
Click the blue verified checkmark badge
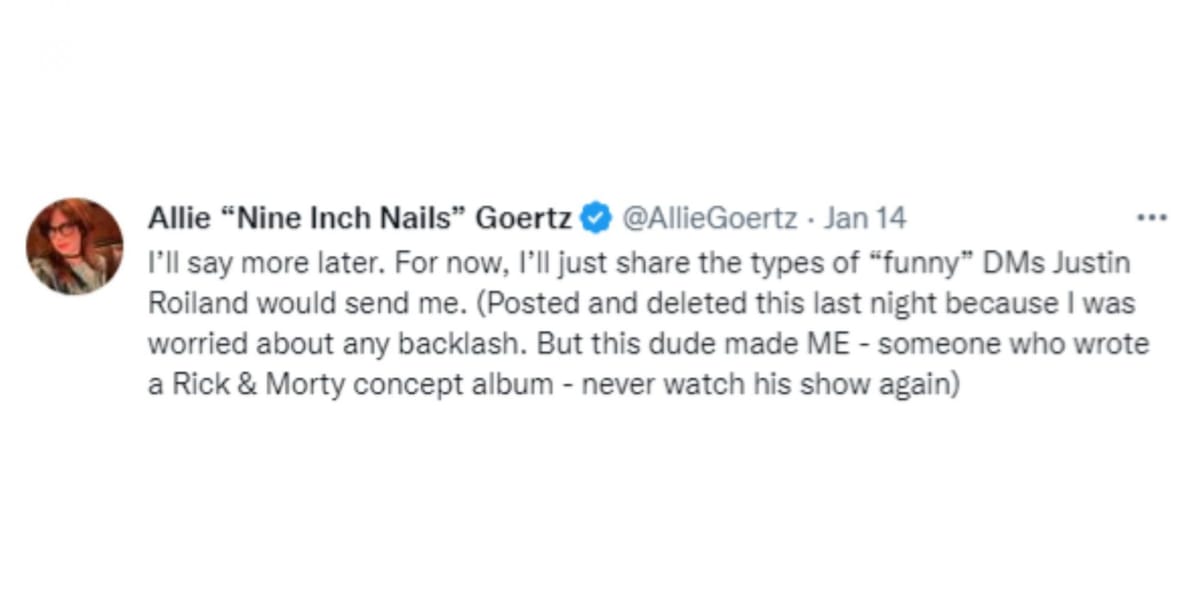point(597,217)
